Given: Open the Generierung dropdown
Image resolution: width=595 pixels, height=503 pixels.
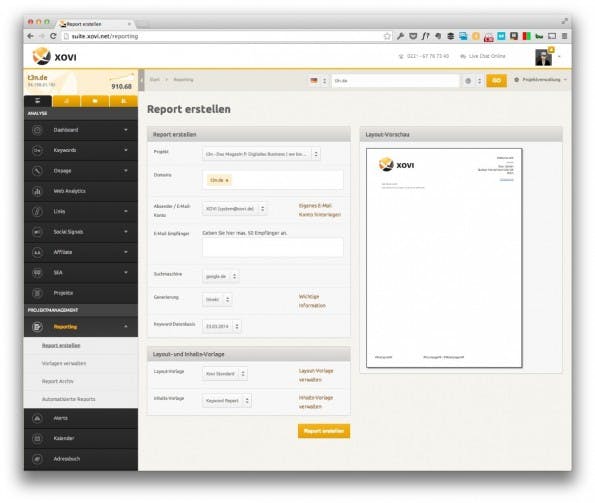Looking at the screenshot, I should [217, 300].
